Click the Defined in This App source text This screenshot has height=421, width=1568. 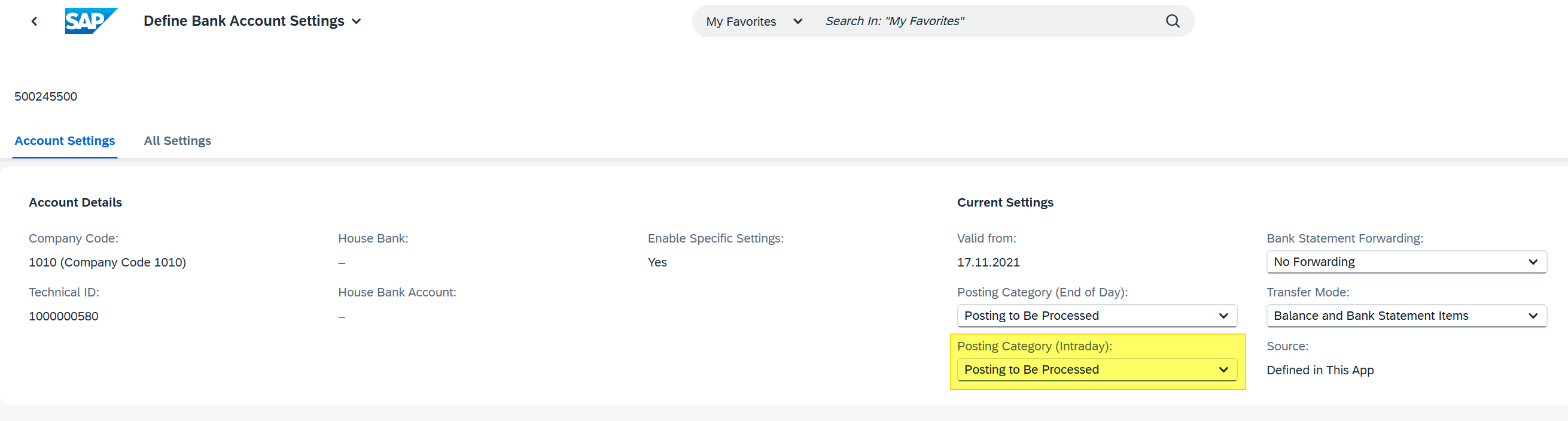[1320, 371]
